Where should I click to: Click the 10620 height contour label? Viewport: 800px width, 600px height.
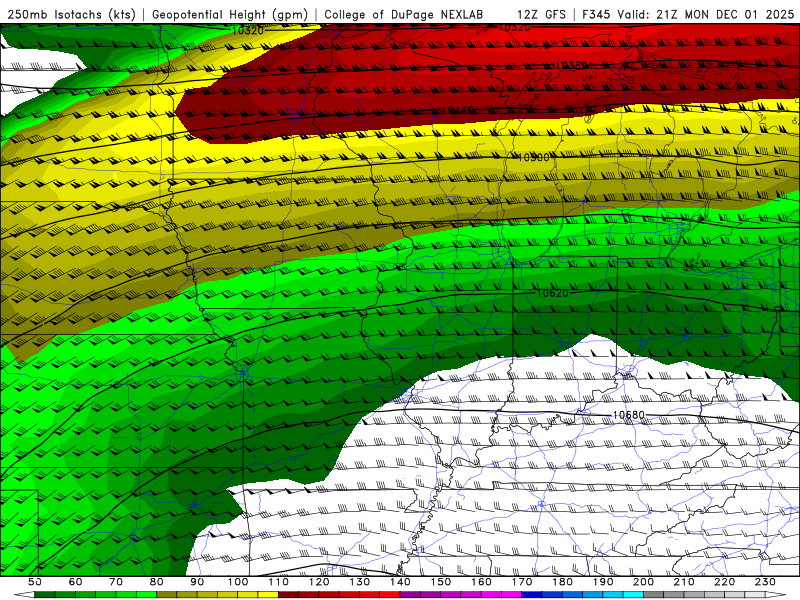tap(553, 293)
